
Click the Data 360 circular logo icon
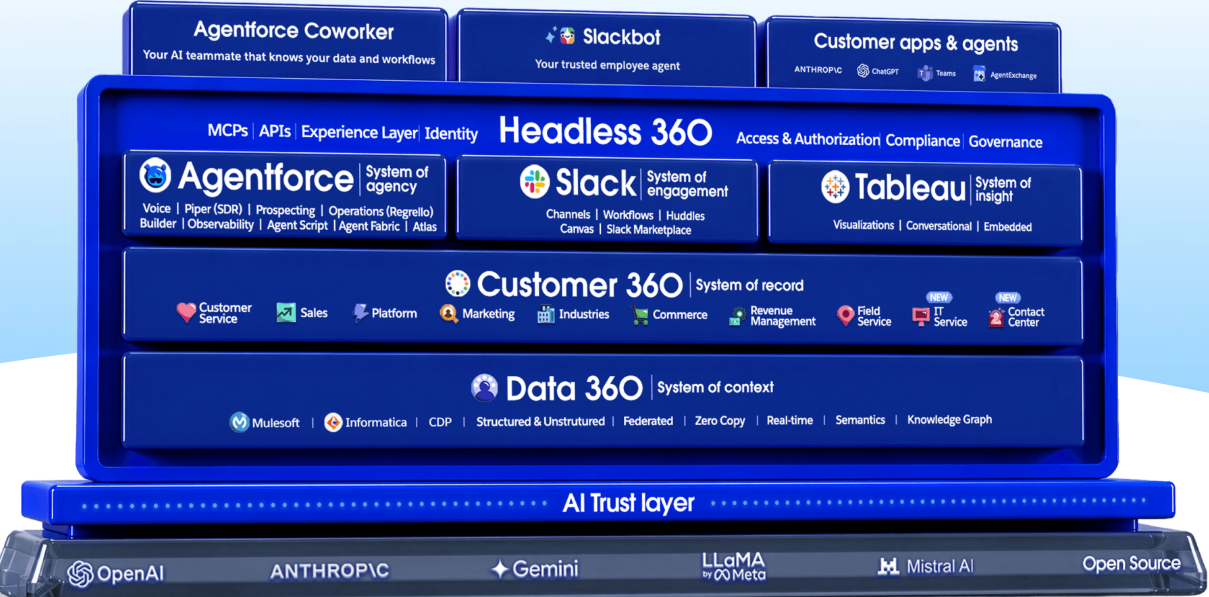(485, 388)
